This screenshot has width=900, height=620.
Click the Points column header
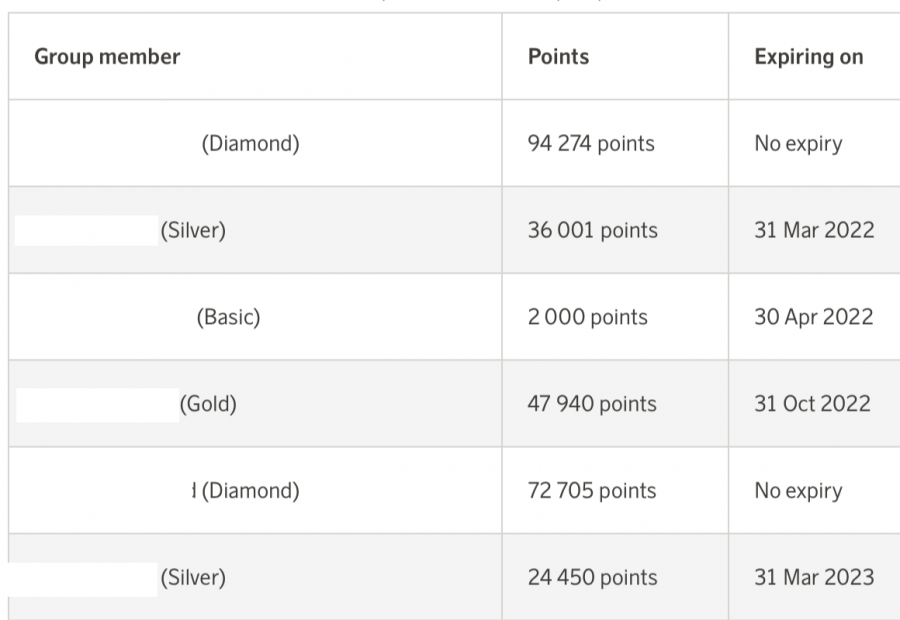[558, 57]
